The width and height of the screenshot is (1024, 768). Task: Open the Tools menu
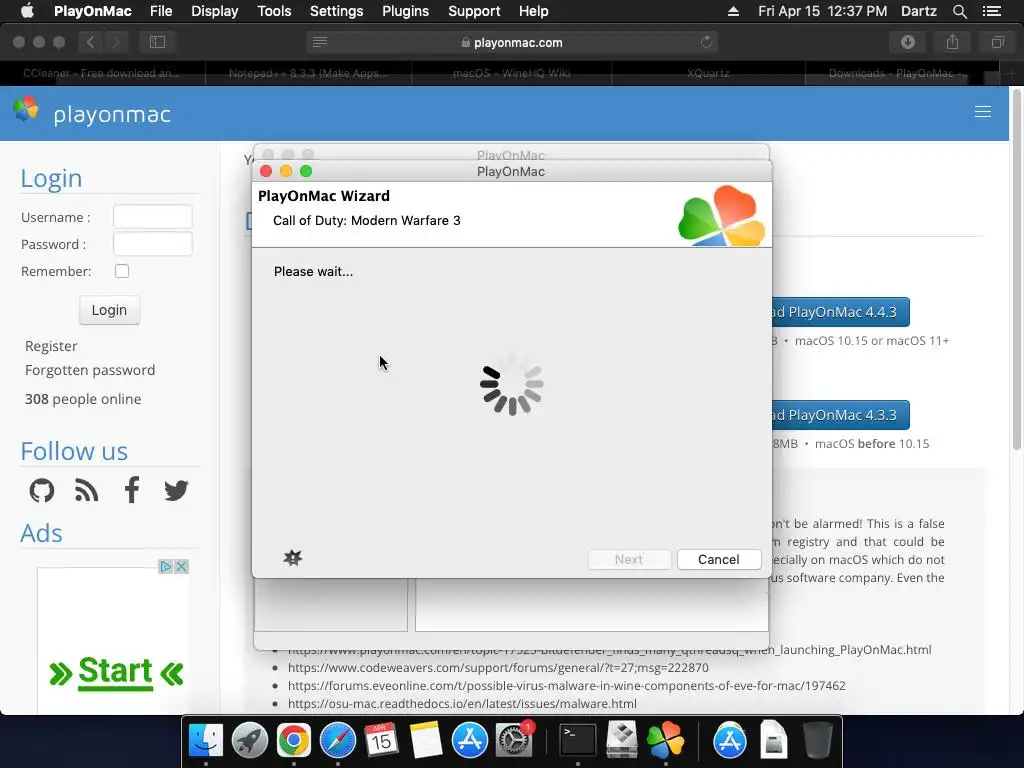(274, 11)
